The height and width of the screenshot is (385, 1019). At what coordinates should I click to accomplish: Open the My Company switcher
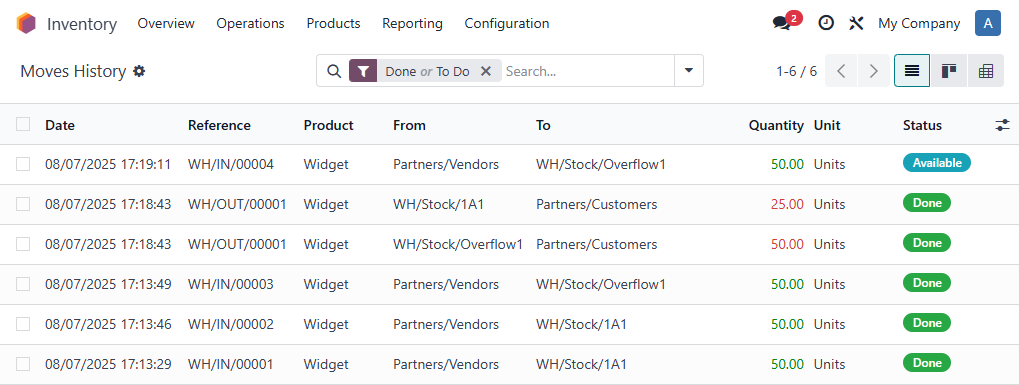919,23
